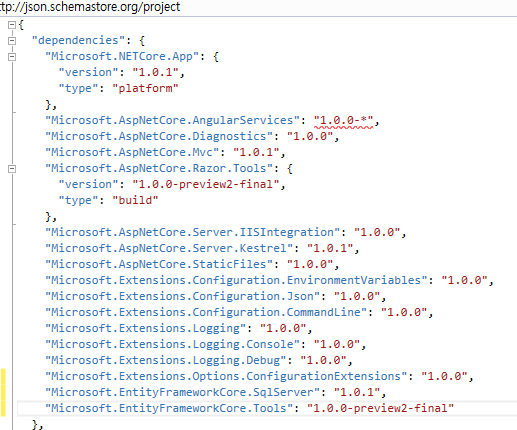This screenshot has height=430, width=517.
Task: Collapse the "dependencies" block
Action: pyautogui.click(x=12, y=41)
